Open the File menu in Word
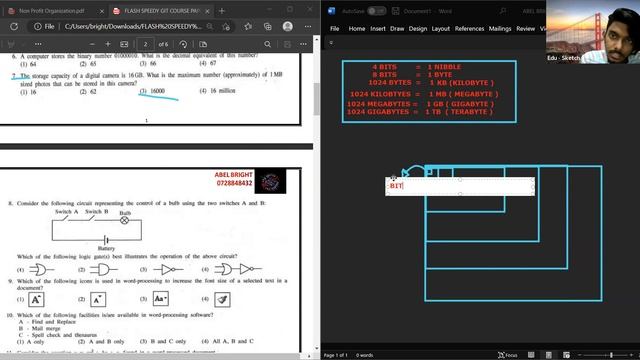640x360 pixels. [x=335, y=29]
